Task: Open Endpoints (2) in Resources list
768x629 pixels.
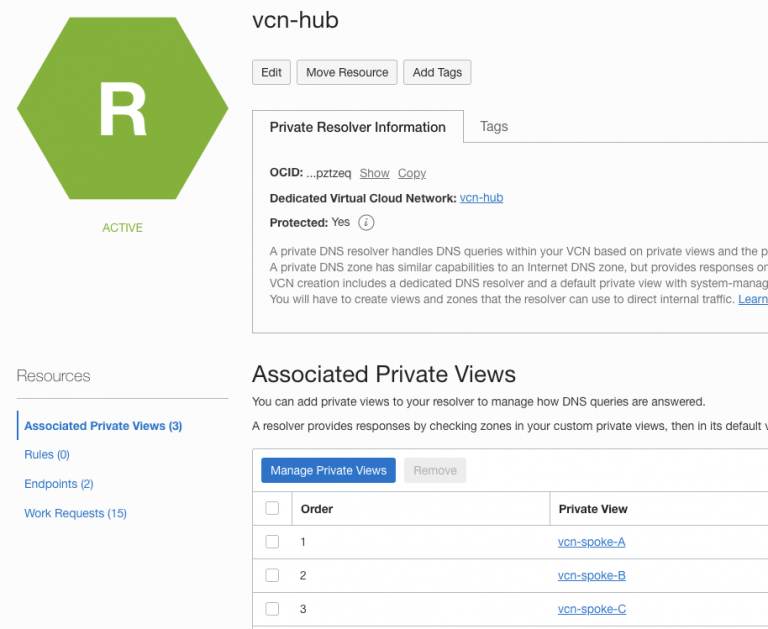Action: (x=58, y=484)
